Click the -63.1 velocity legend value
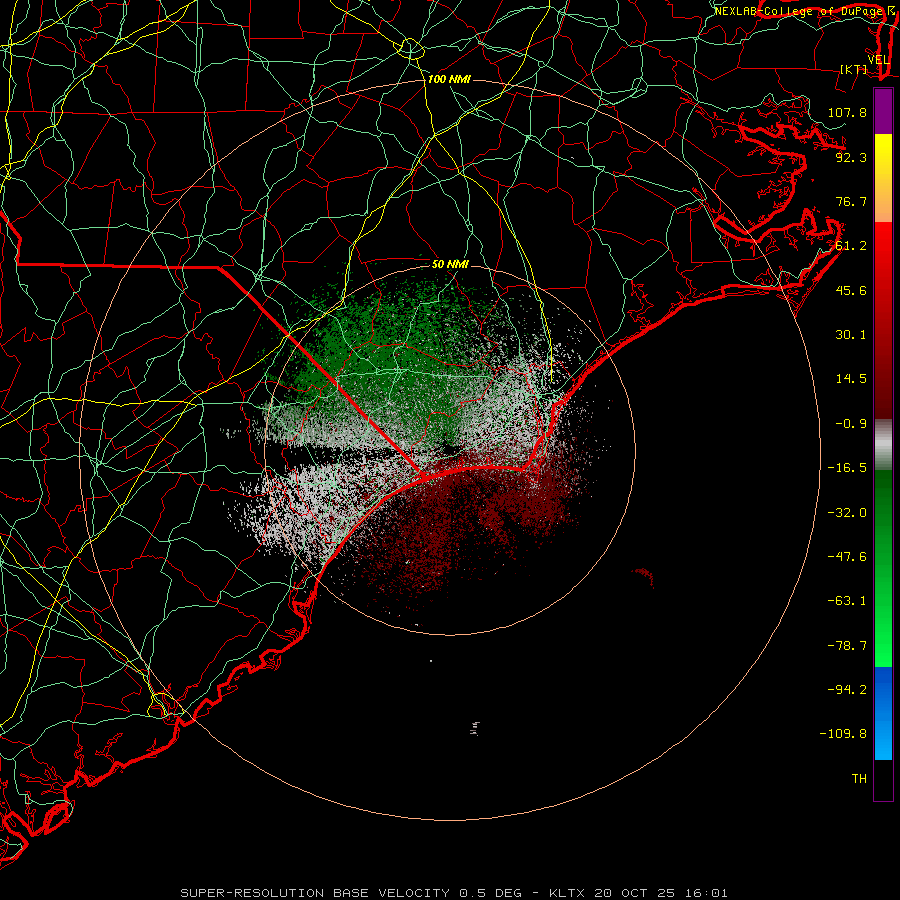This screenshot has height=900, width=900. [x=847, y=601]
